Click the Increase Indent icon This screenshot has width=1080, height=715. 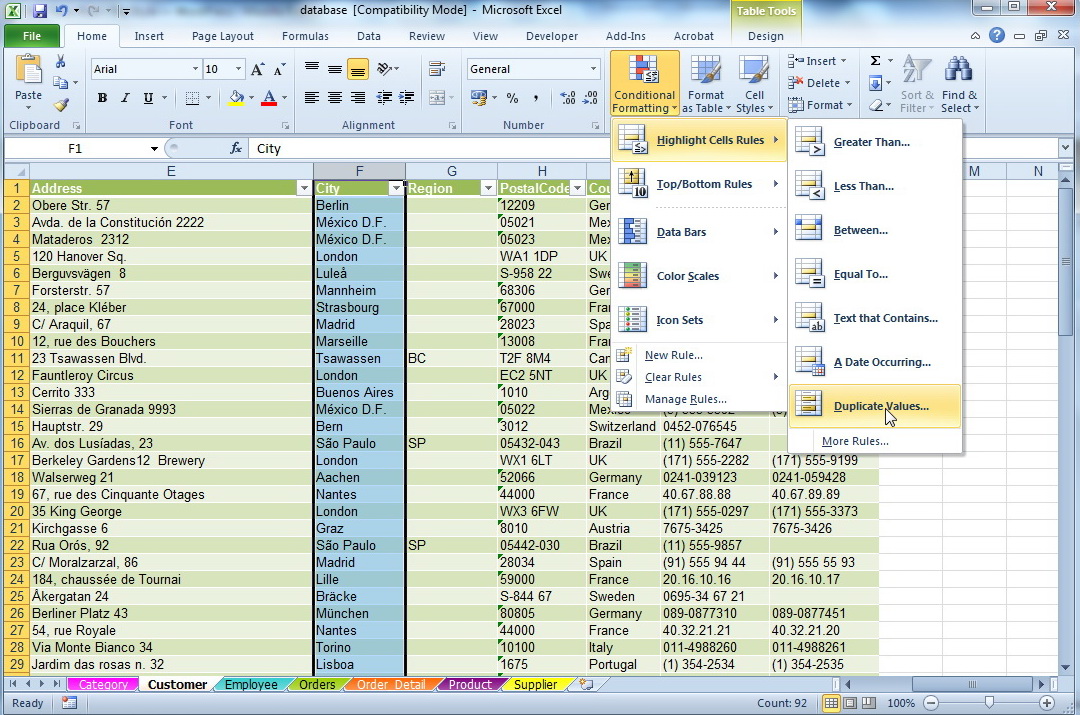point(407,98)
